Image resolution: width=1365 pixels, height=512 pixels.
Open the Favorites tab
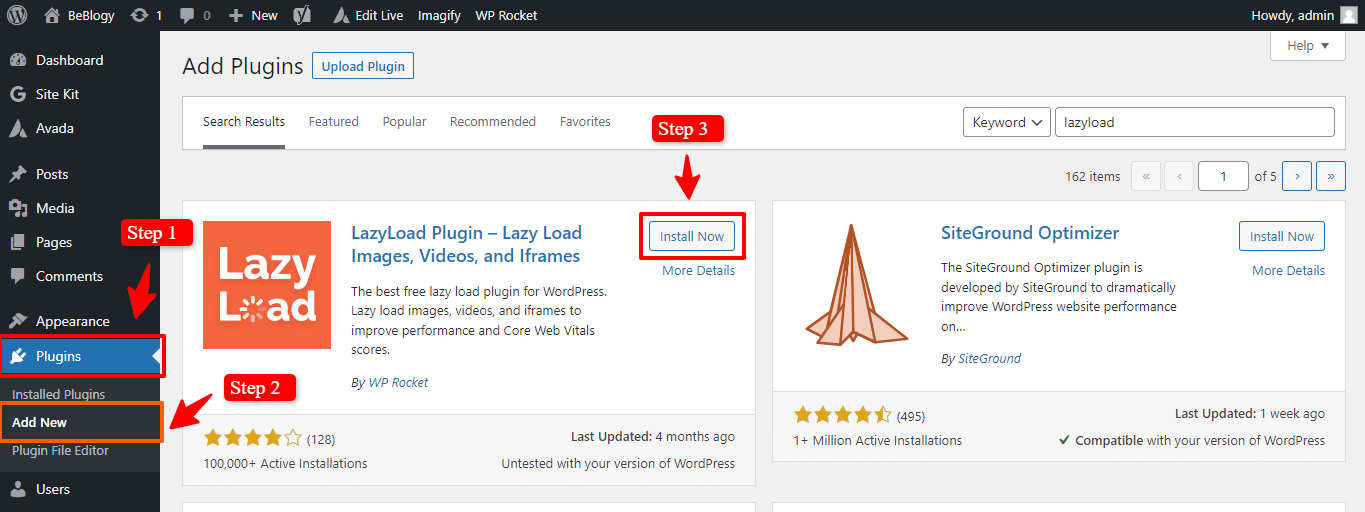(x=585, y=122)
